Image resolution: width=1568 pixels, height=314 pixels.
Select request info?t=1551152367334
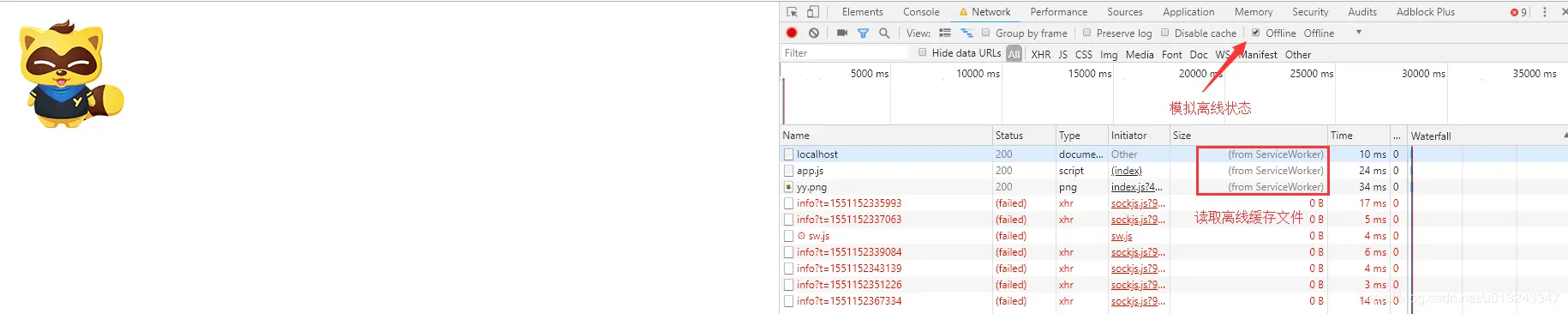pyautogui.click(x=1174, y=301)
